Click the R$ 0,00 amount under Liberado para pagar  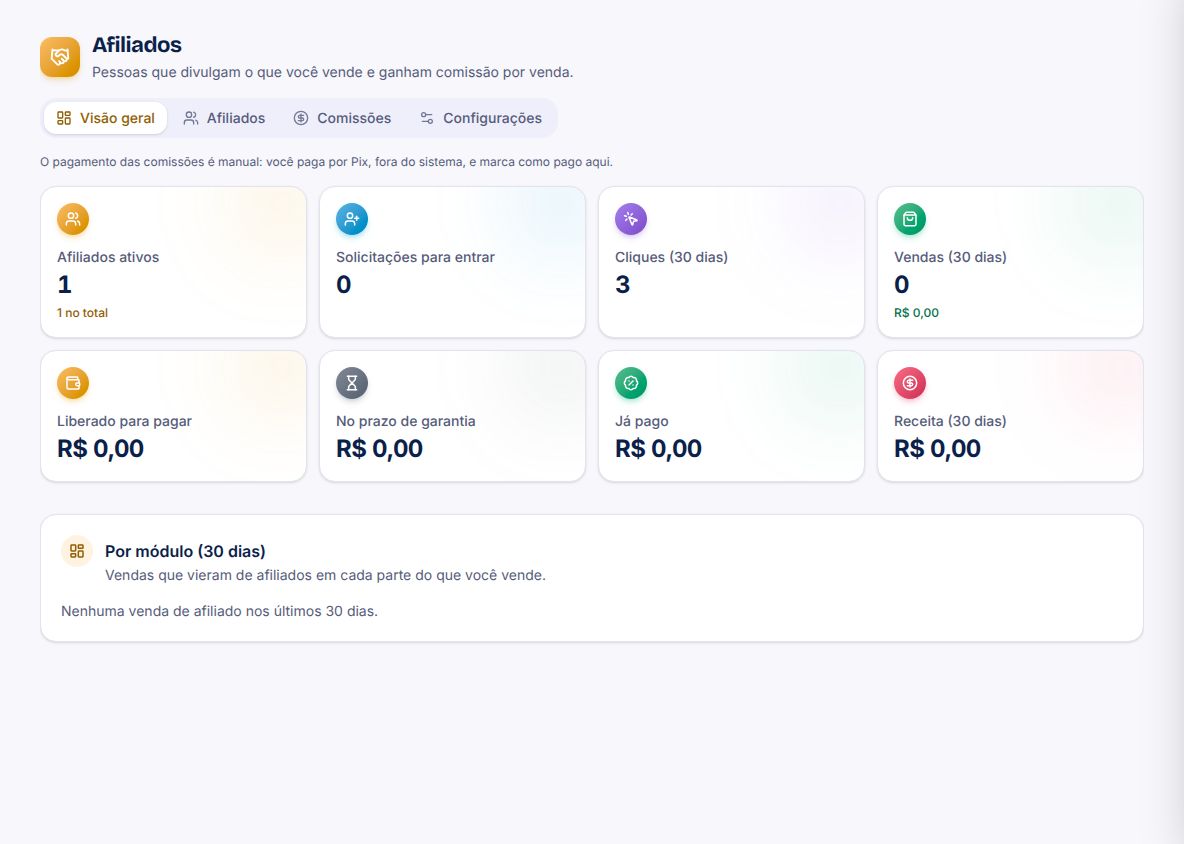click(100, 448)
